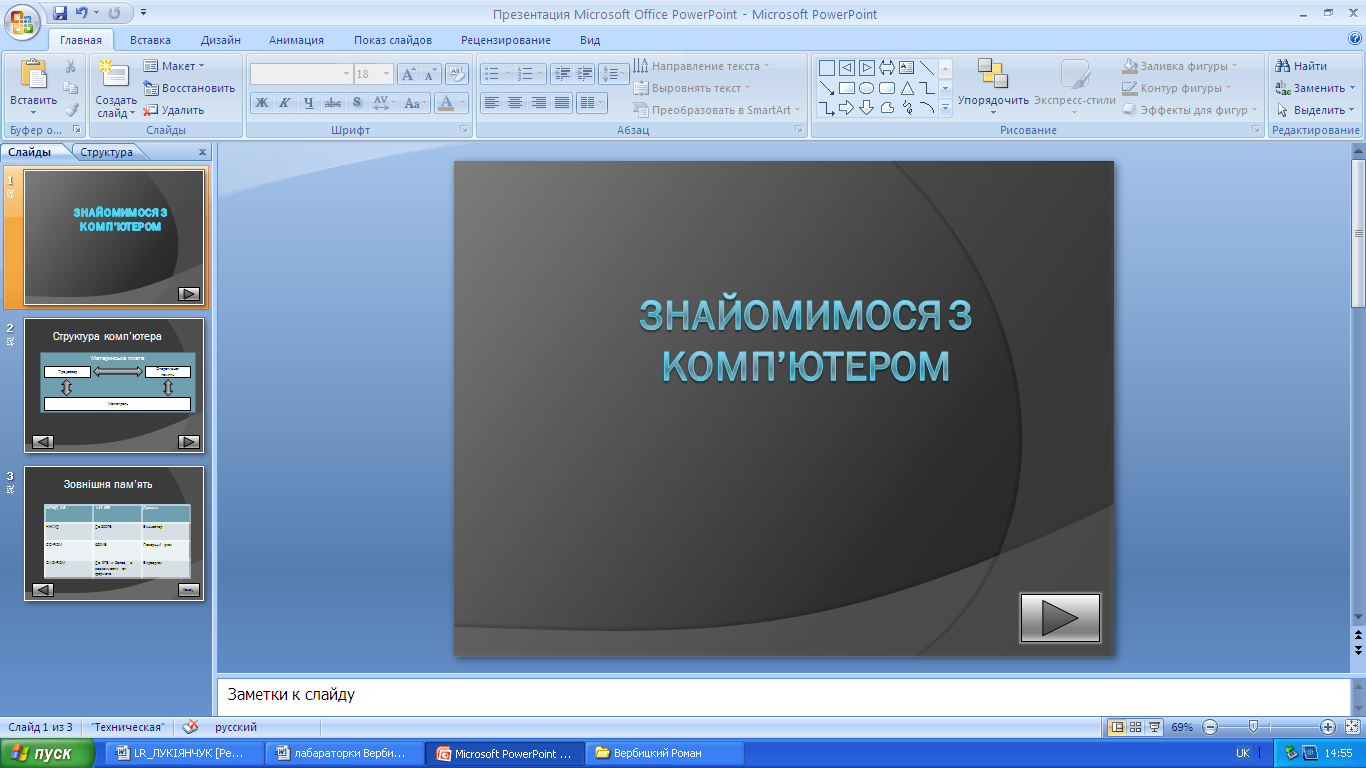Decrease font size with the small A icon
The width and height of the screenshot is (1366, 768).
(x=430, y=74)
